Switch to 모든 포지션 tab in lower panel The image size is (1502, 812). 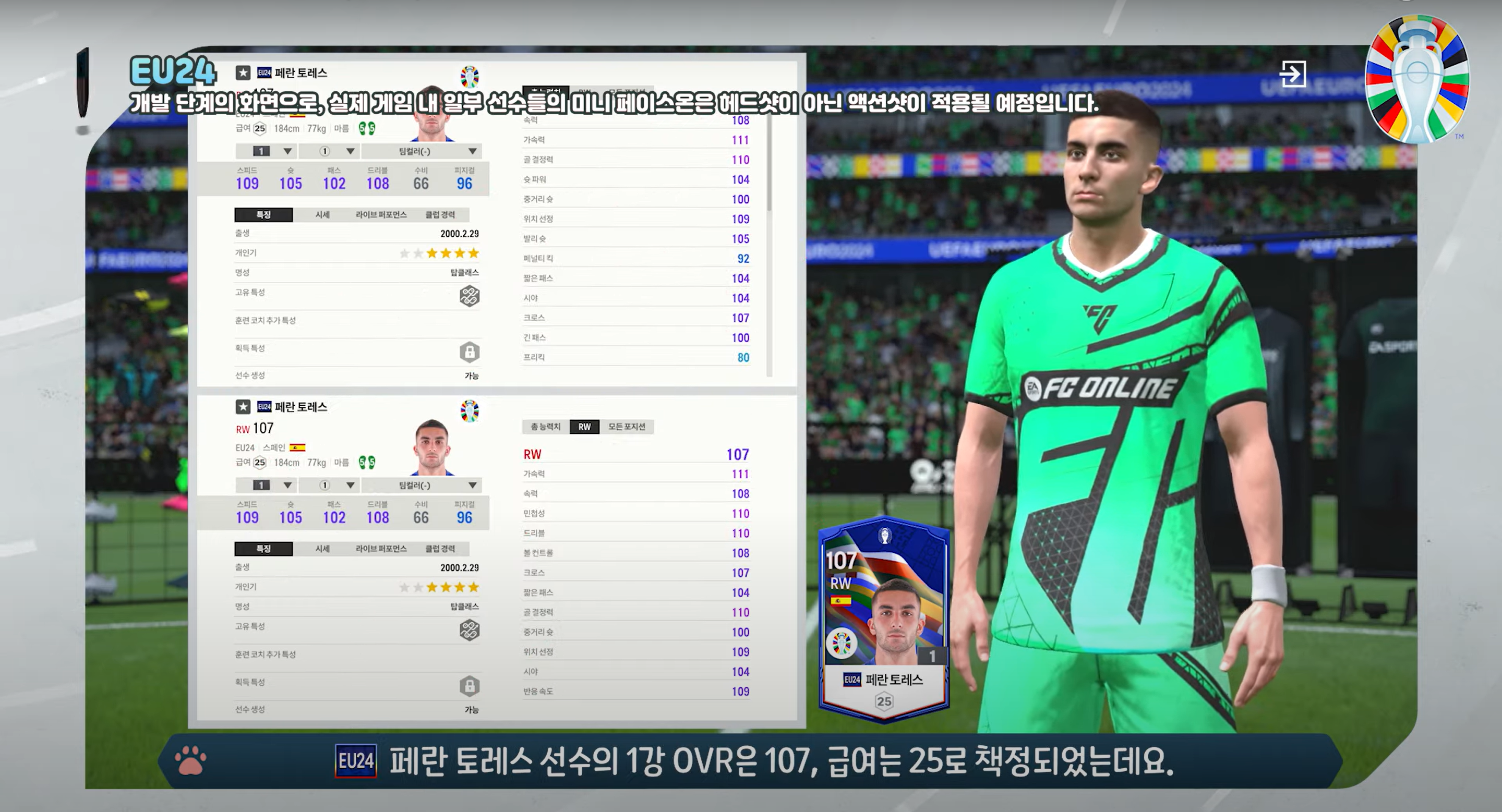click(627, 427)
